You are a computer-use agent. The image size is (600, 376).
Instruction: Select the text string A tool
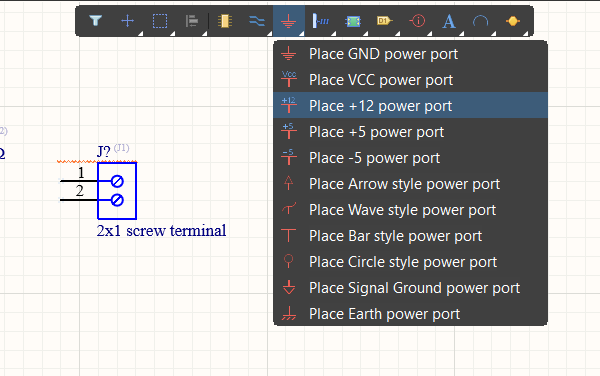pos(449,21)
